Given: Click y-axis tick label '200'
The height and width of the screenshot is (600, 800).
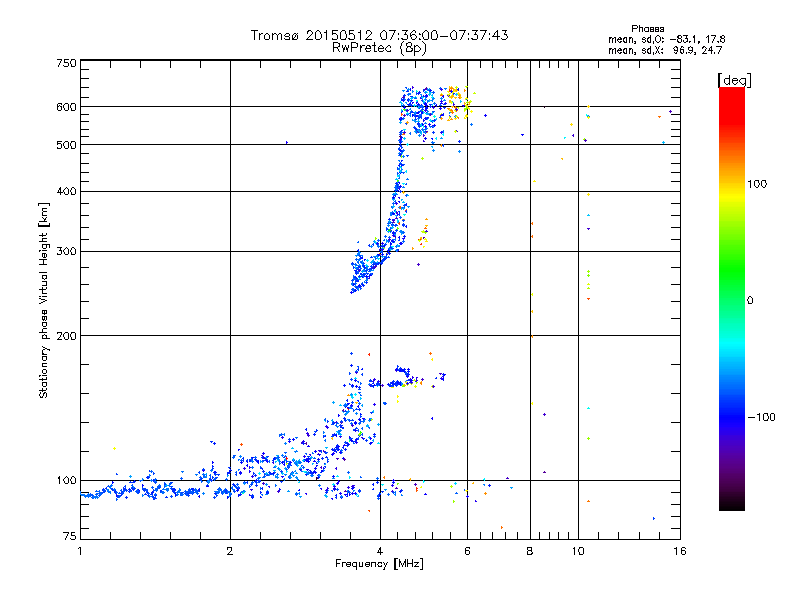Looking at the screenshot, I should click(66, 336).
